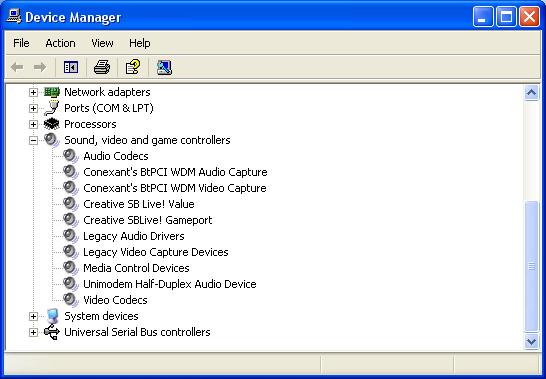
Task: Click the Audio Codecs speaker icon
Action: coord(71,156)
